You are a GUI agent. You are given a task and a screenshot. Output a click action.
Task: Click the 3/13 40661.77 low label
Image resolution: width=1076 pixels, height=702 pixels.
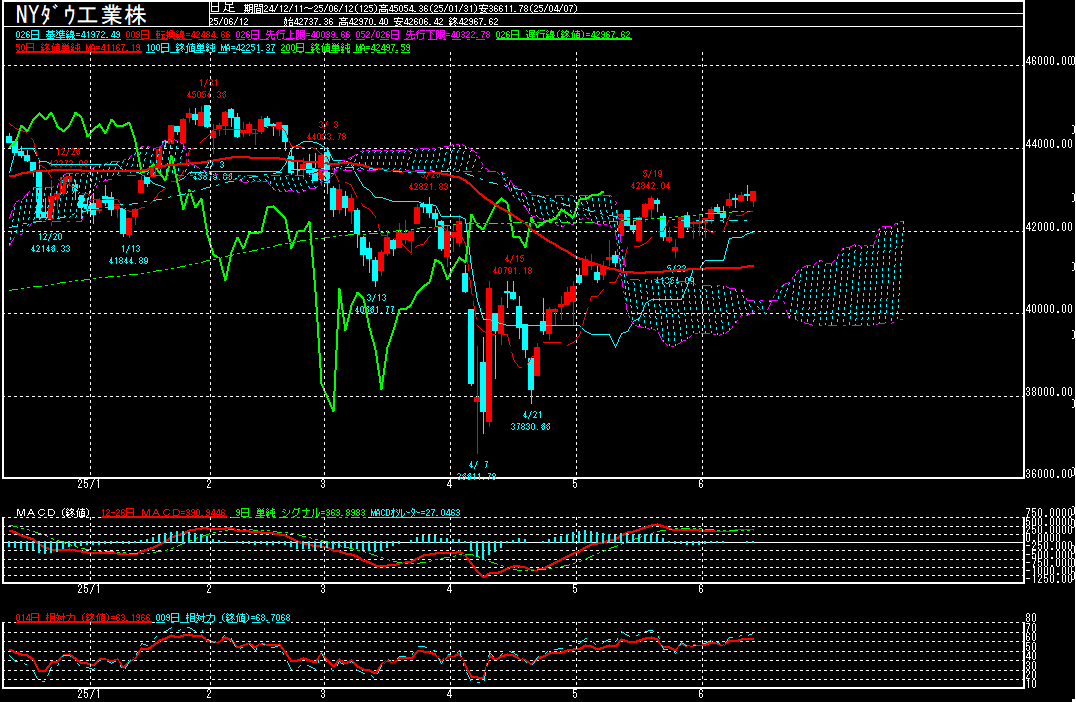coord(375,303)
